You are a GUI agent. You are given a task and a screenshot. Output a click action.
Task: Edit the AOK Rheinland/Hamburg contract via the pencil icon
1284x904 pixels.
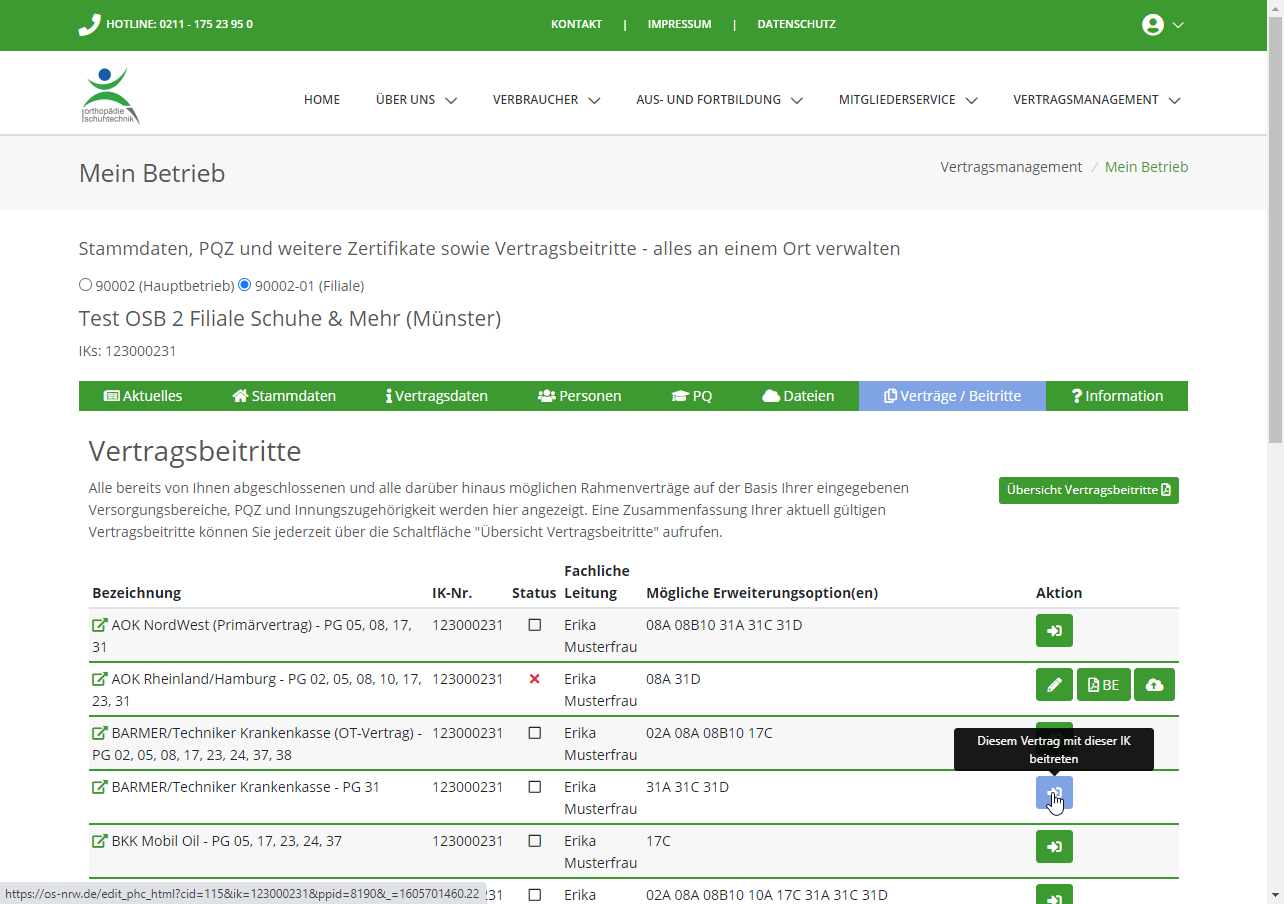click(x=1054, y=685)
